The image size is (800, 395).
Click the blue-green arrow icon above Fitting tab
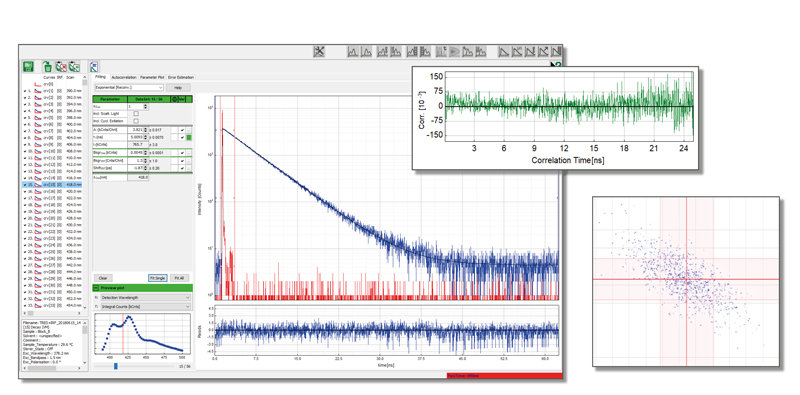[x=94, y=66]
